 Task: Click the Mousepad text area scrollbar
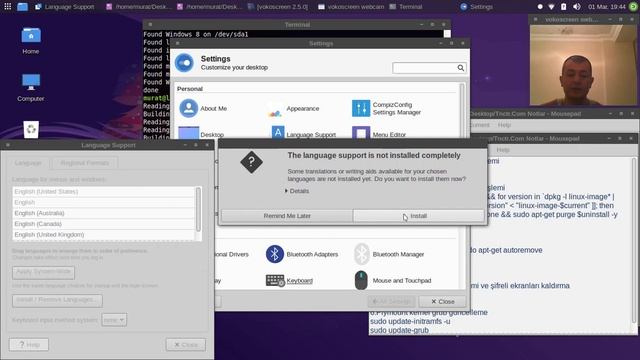tap(634, 241)
